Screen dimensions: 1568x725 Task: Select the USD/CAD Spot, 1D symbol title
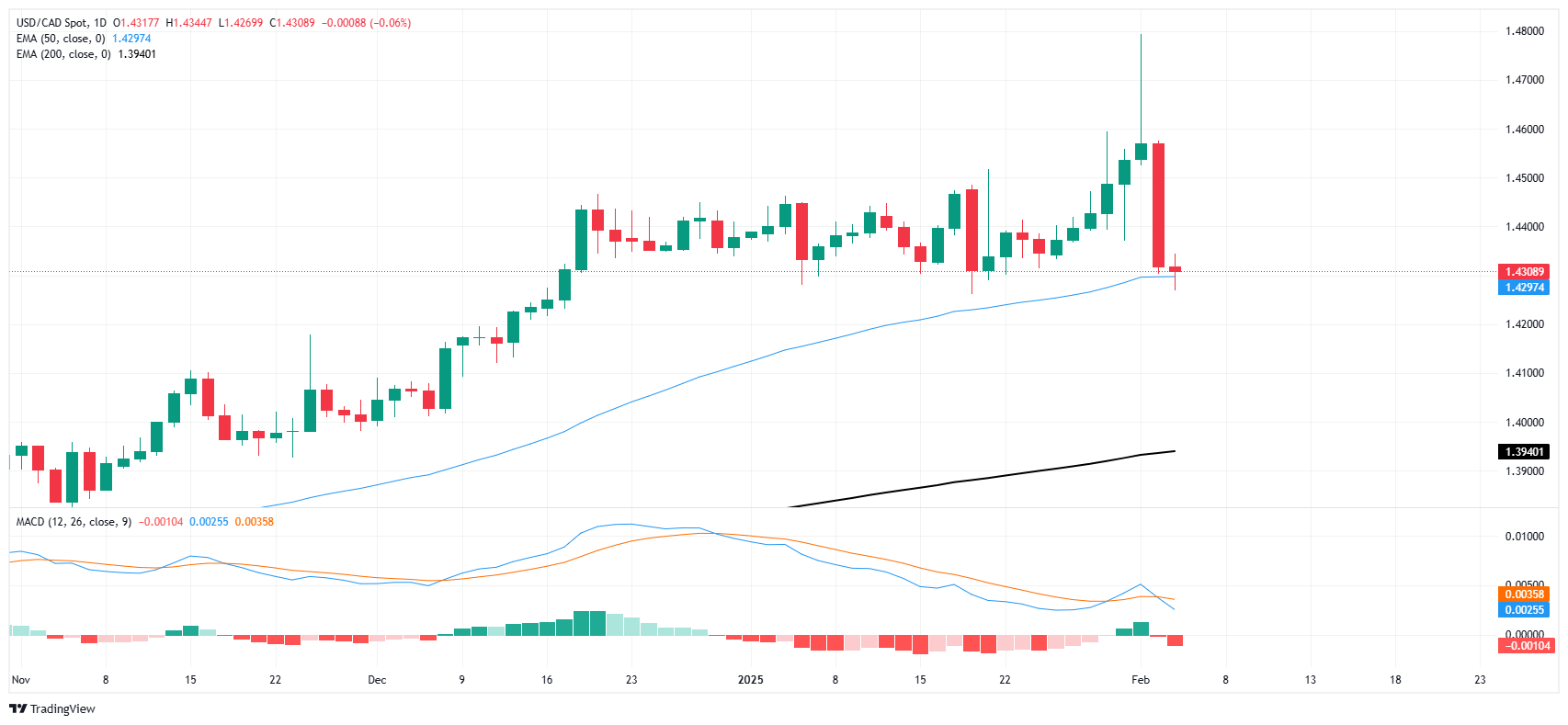tap(62, 23)
